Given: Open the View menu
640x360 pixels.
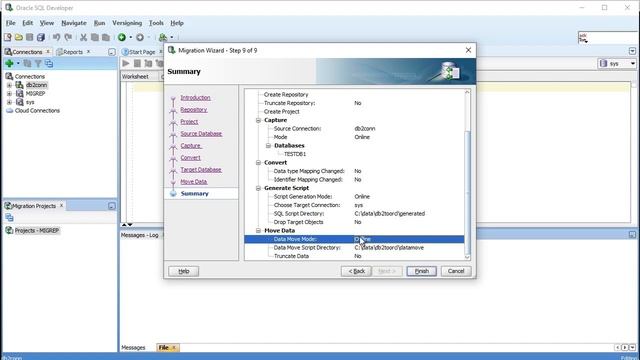Looking at the screenshot, I should pos(47,23).
